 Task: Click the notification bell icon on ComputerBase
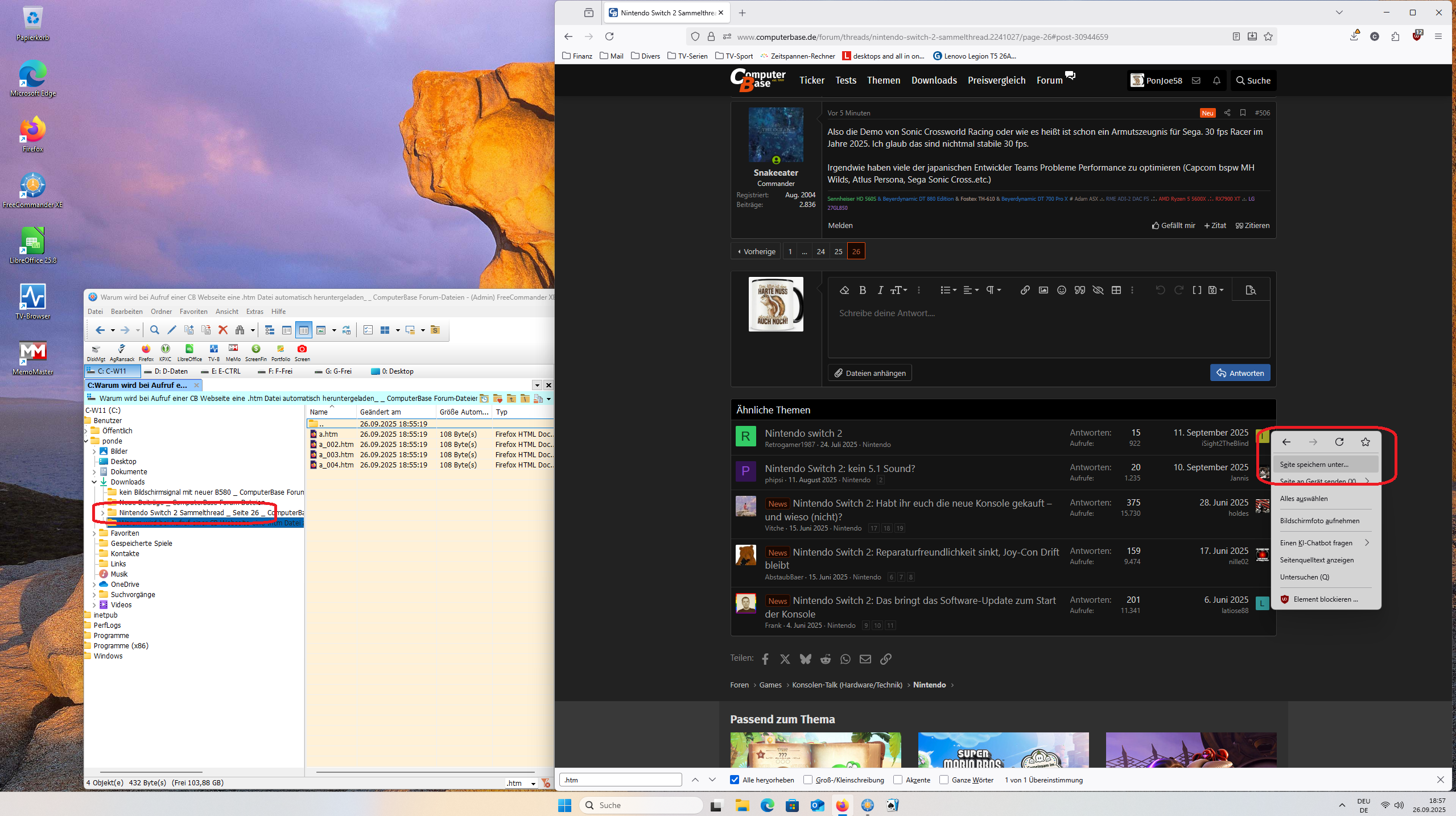pos(1216,81)
